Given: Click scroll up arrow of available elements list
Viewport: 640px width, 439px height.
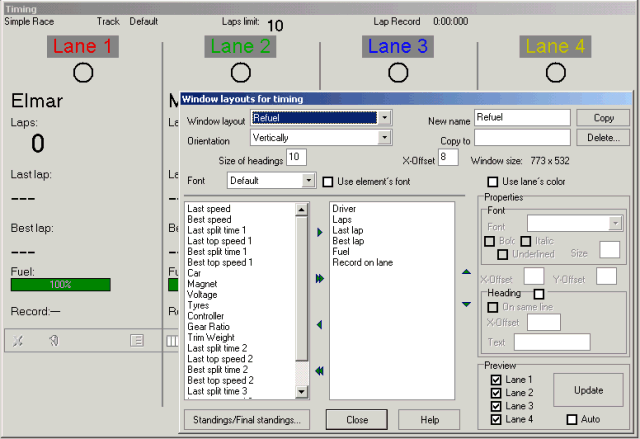Looking at the screenshot, I should pyautogui.click(x=301, y=210).
